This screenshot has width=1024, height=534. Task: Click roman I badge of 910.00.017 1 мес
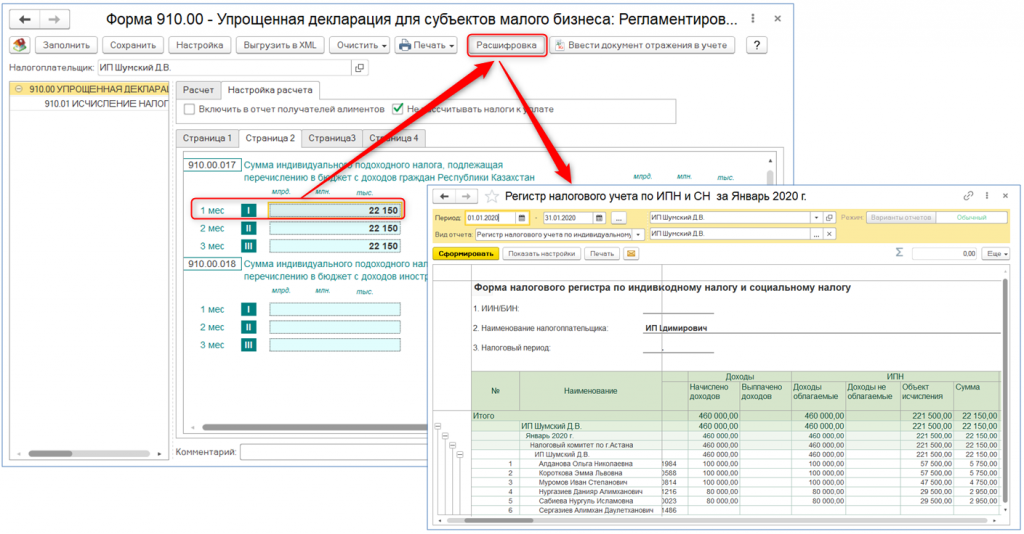tap(248, 210)
